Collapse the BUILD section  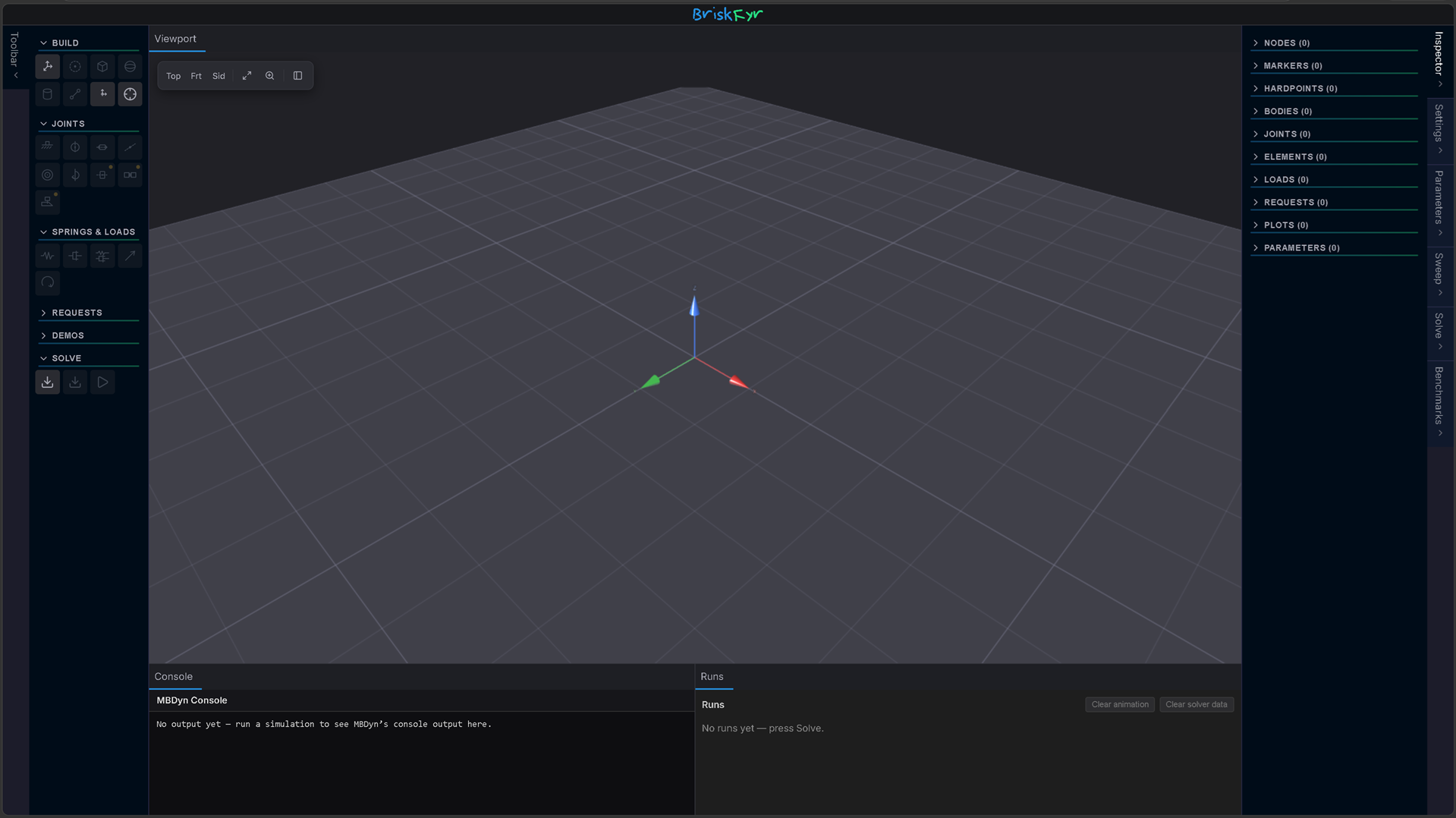tap(87, 43)
